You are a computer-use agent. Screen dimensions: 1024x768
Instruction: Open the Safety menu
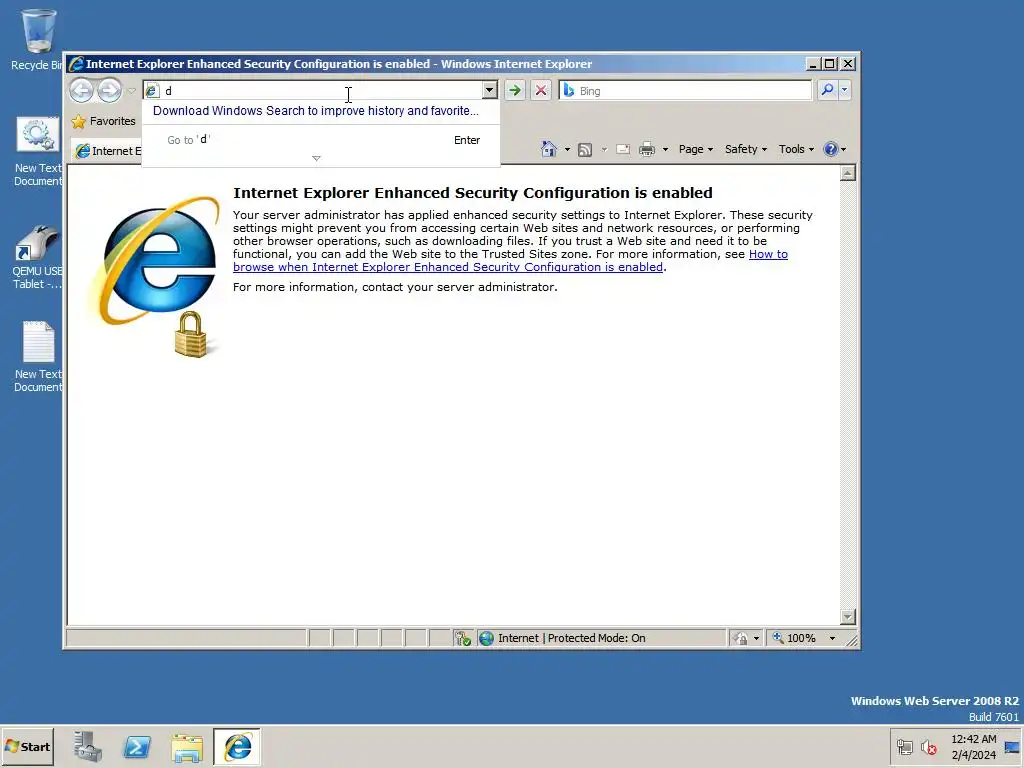746,149
